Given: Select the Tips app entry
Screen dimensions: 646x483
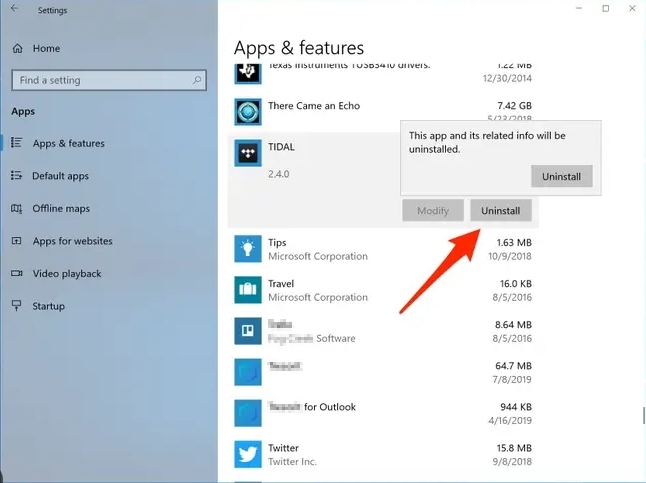Looking at the screenshot, I should 383,249.
